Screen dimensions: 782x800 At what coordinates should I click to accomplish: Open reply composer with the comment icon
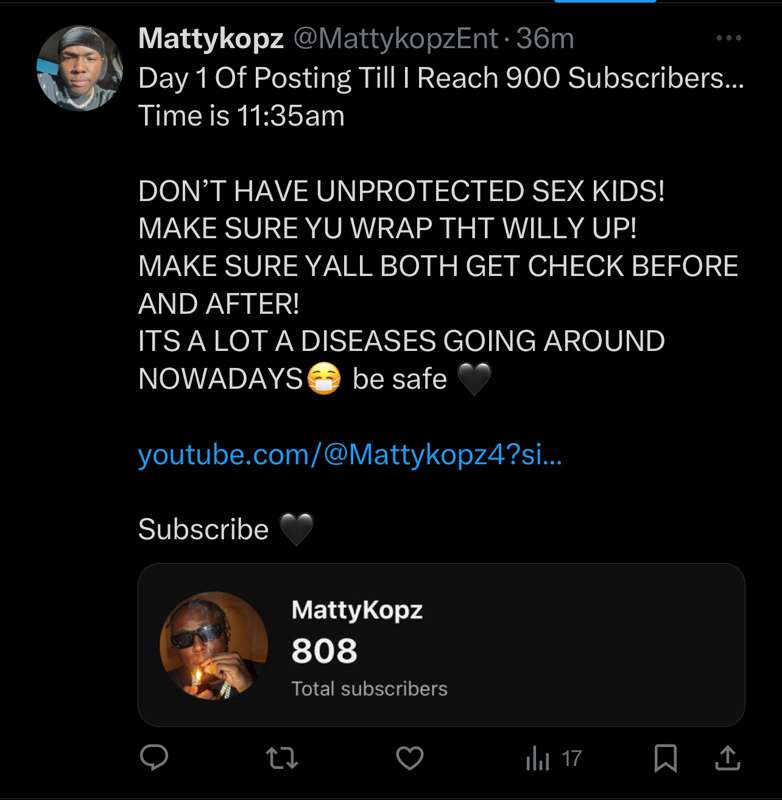coord(153,759)
